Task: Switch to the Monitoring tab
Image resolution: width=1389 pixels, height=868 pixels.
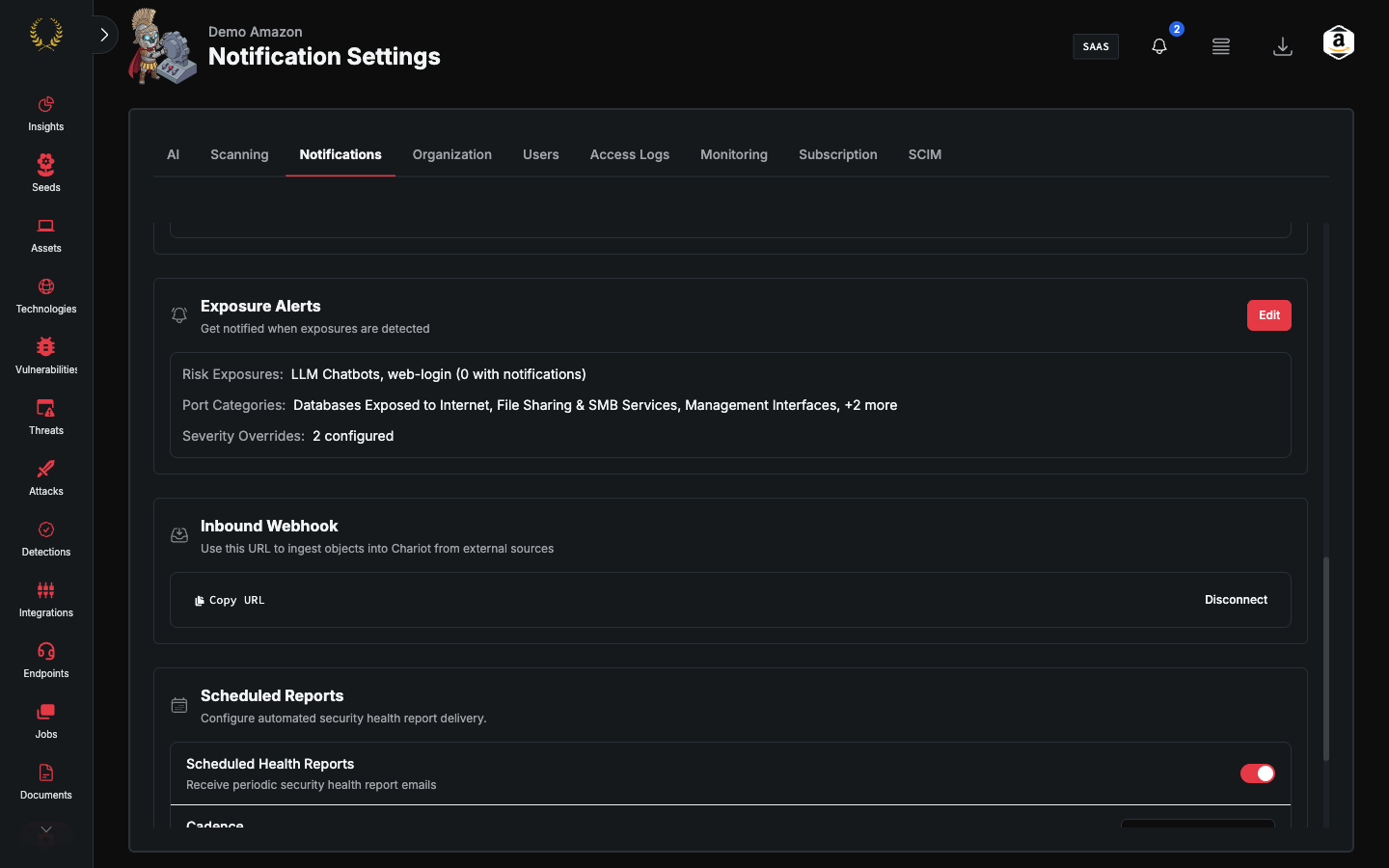Action: (x=734, y=154)
